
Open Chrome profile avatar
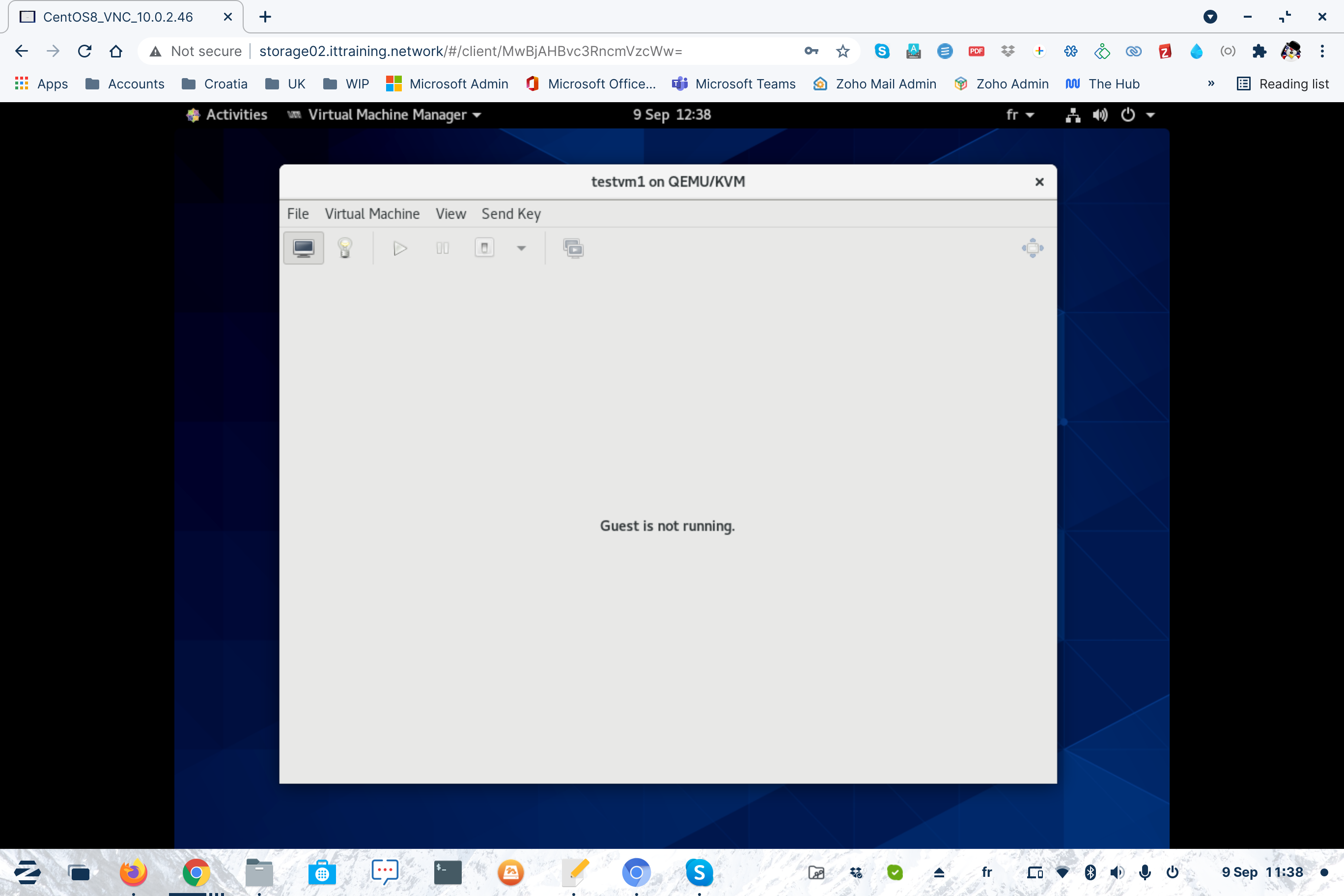[1290, 51]
